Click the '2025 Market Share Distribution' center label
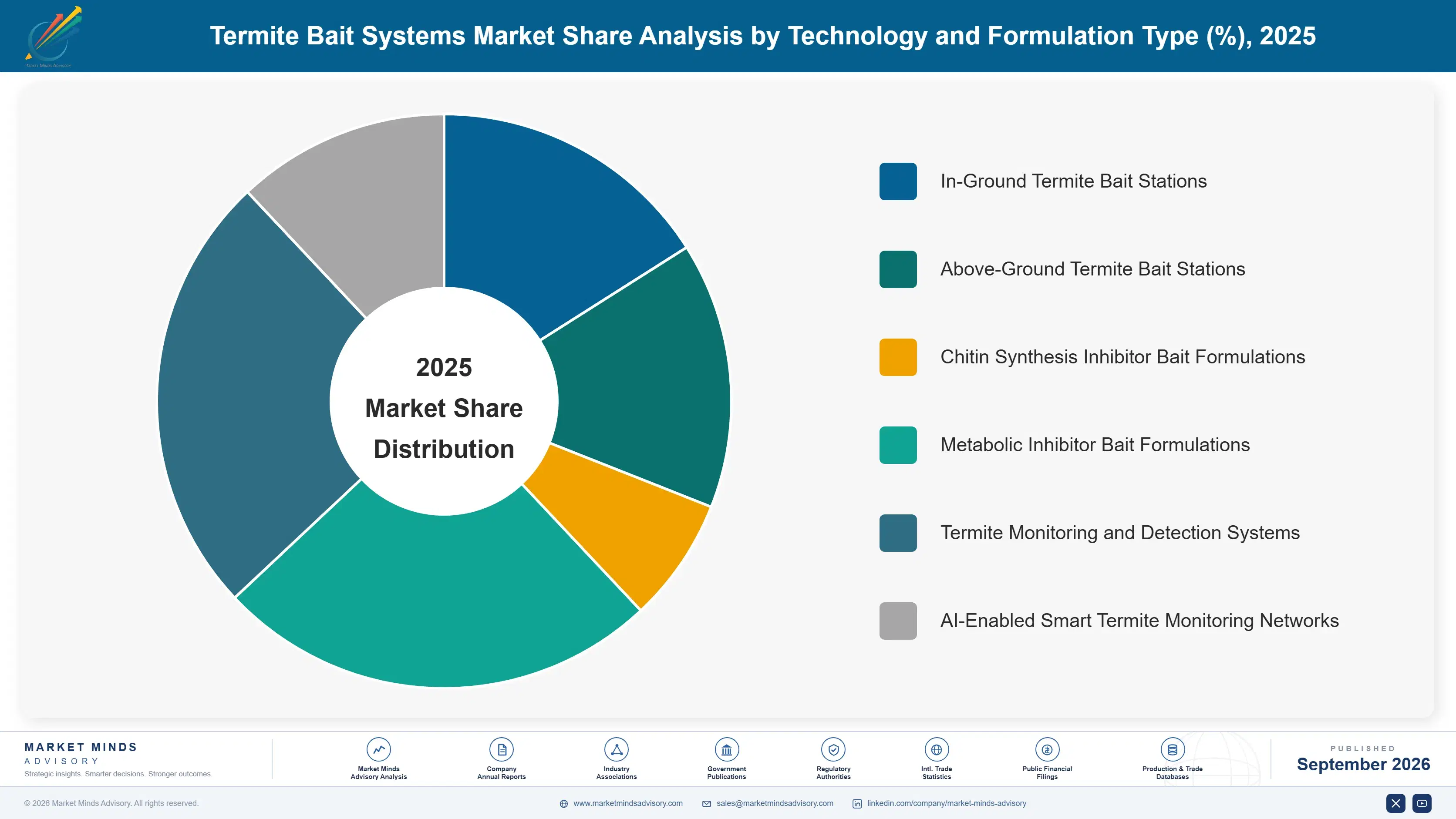The image size is (1456, 819). [x=444, y=408]
